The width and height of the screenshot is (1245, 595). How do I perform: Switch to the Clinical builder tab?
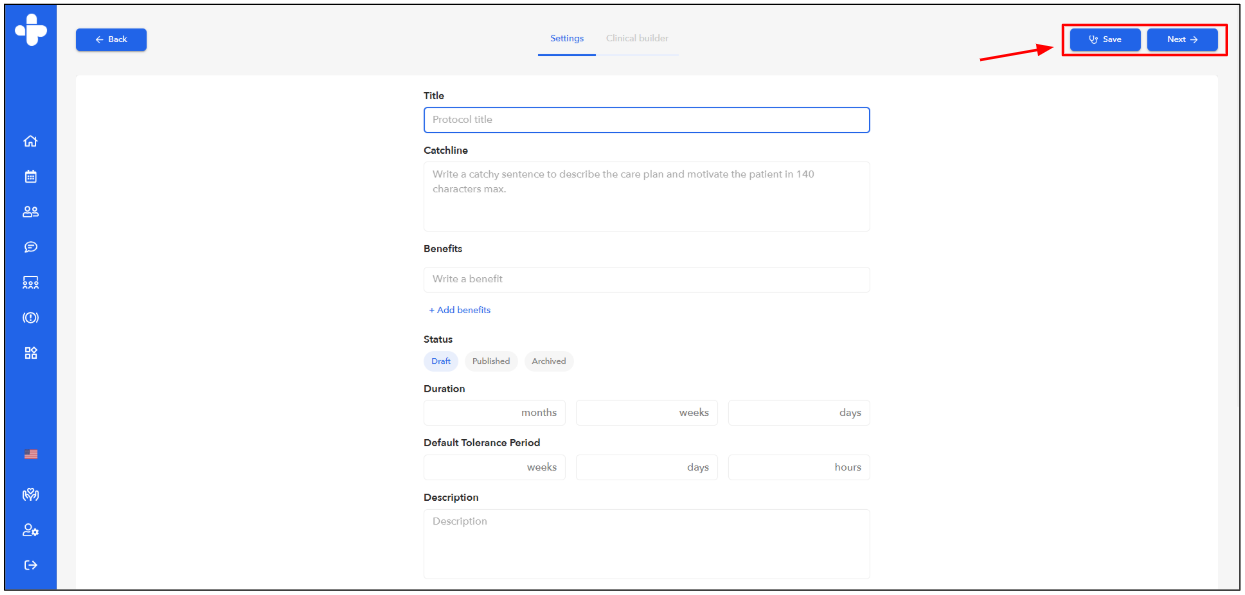click(x=637, y=39)
